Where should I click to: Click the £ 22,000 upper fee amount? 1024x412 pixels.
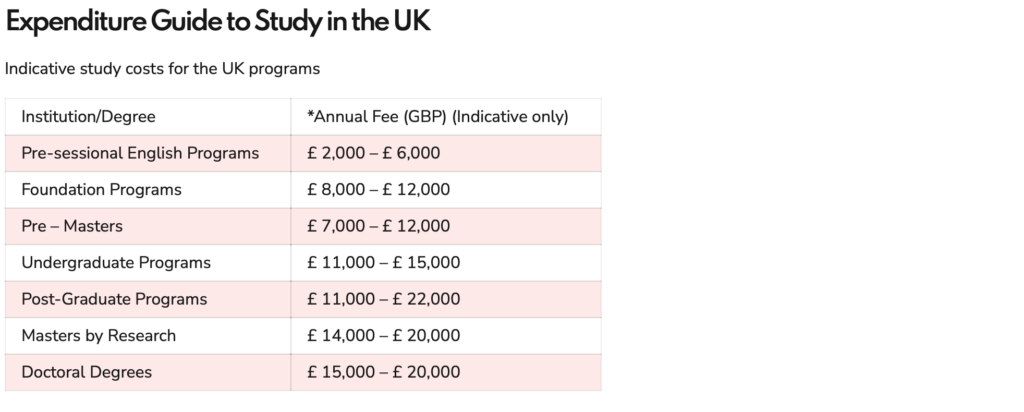point(425,299)
